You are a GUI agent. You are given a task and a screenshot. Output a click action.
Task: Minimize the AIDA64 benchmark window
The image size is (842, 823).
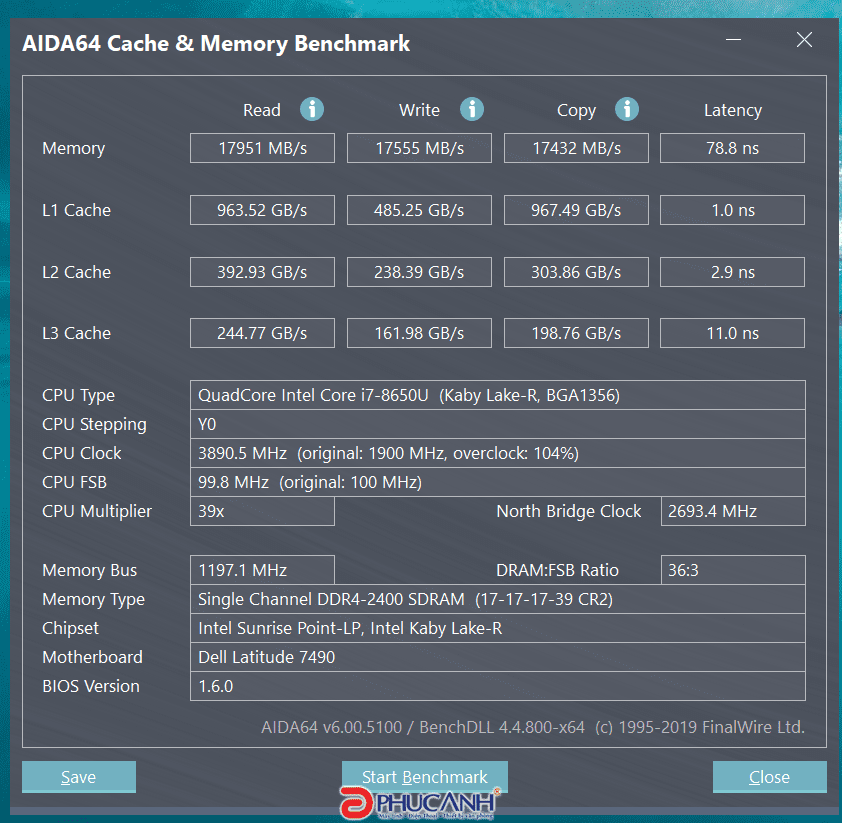(733, 40)
